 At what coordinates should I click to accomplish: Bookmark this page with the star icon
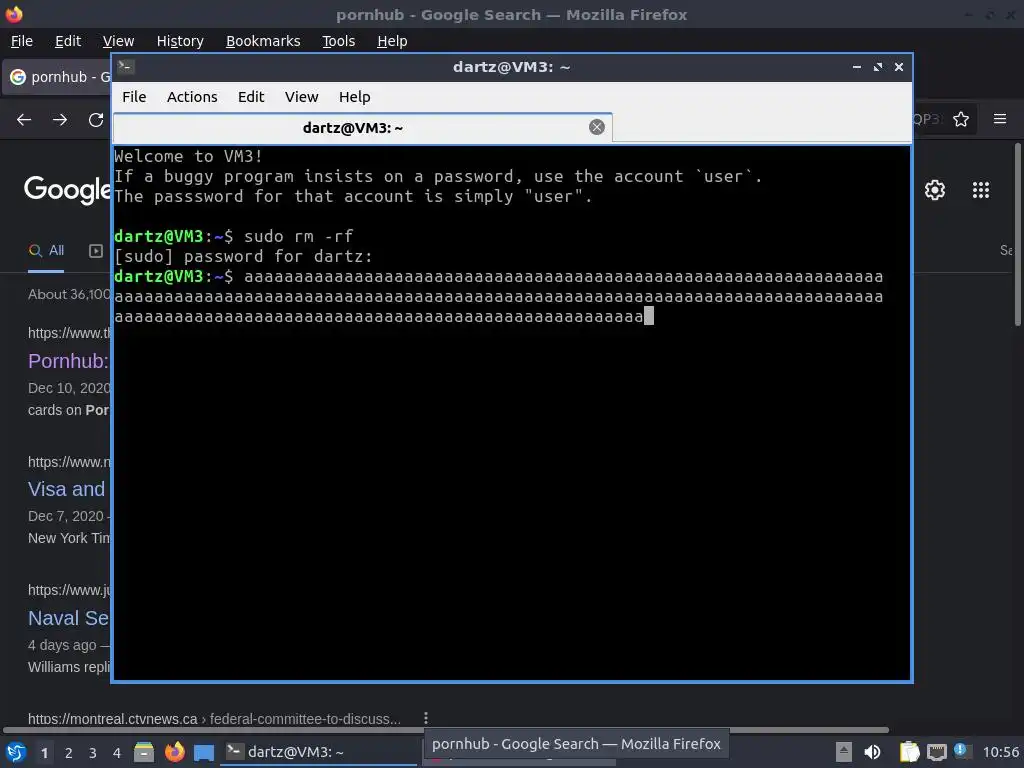[961, 119]
